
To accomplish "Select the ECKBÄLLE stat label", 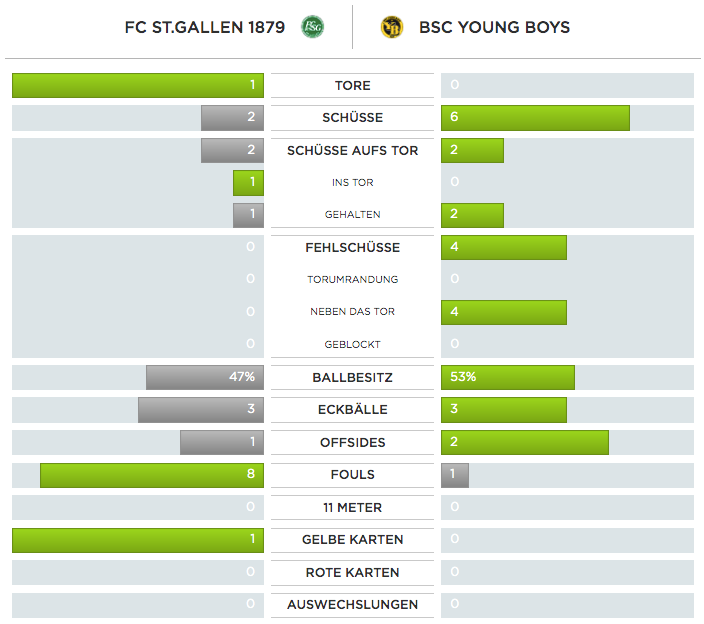I will click(352, 410).
